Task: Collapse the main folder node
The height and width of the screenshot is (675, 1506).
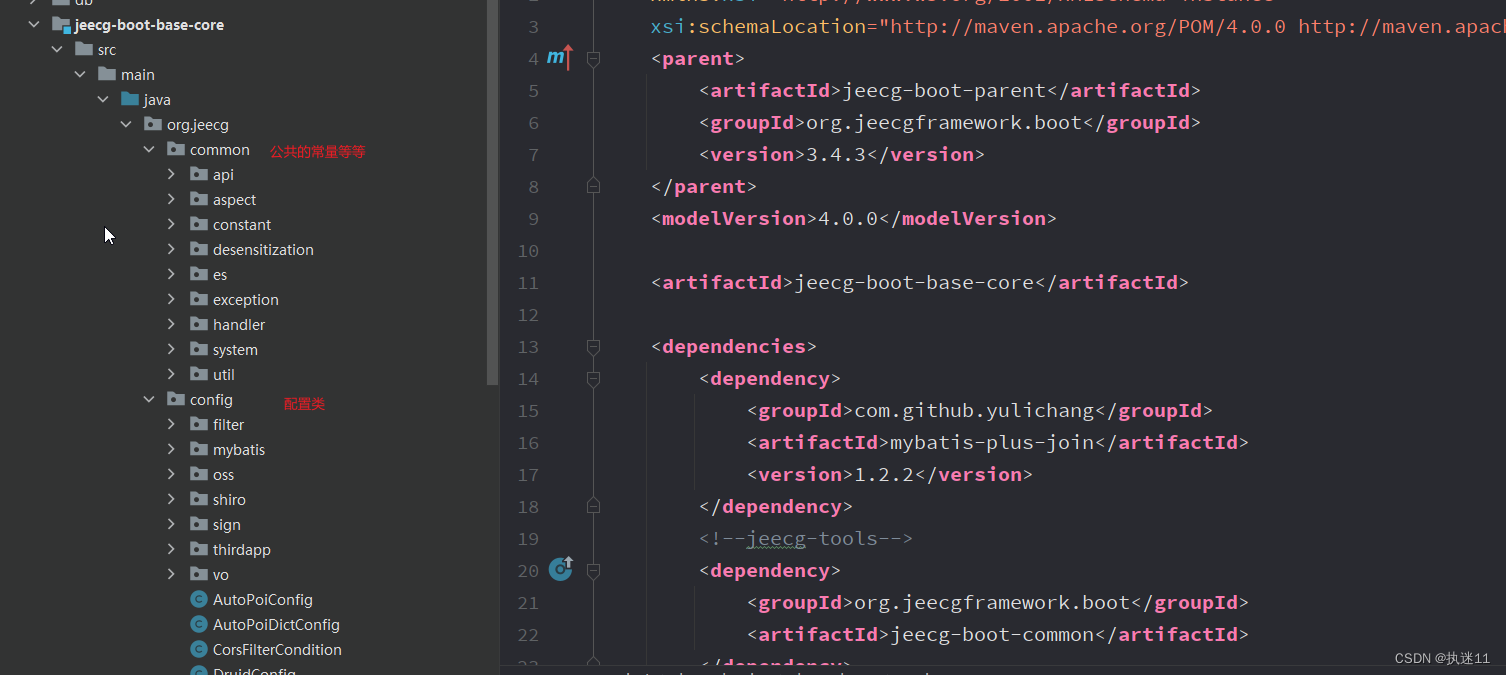Action: tap(80, 75)
